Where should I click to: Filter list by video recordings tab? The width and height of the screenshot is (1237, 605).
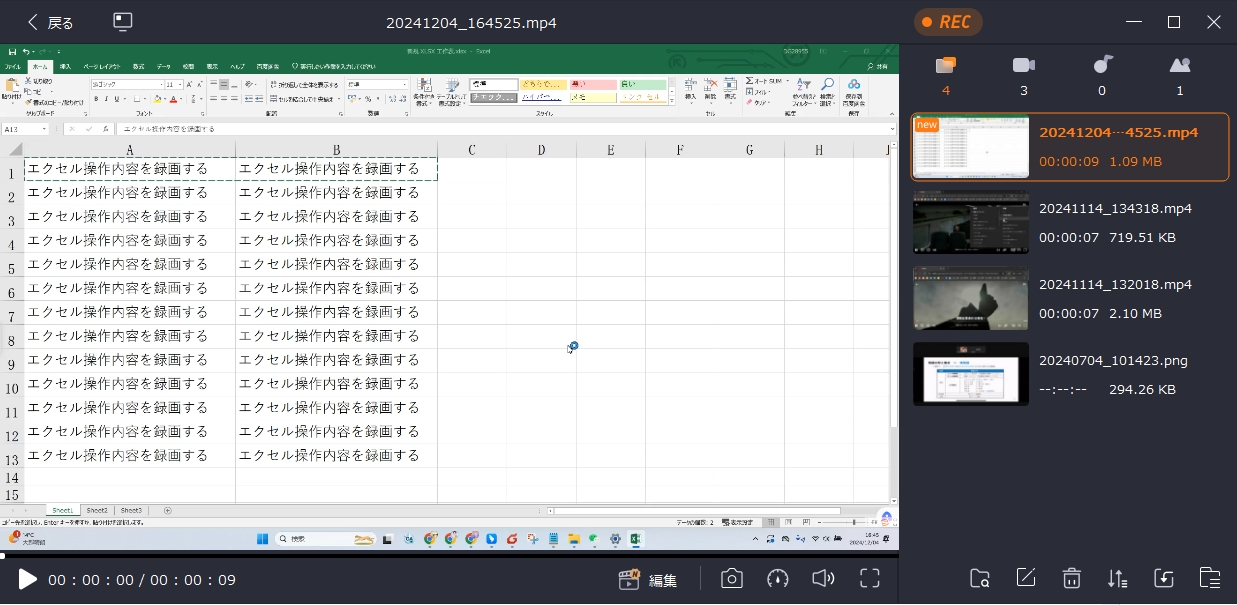pos(1023,74)
